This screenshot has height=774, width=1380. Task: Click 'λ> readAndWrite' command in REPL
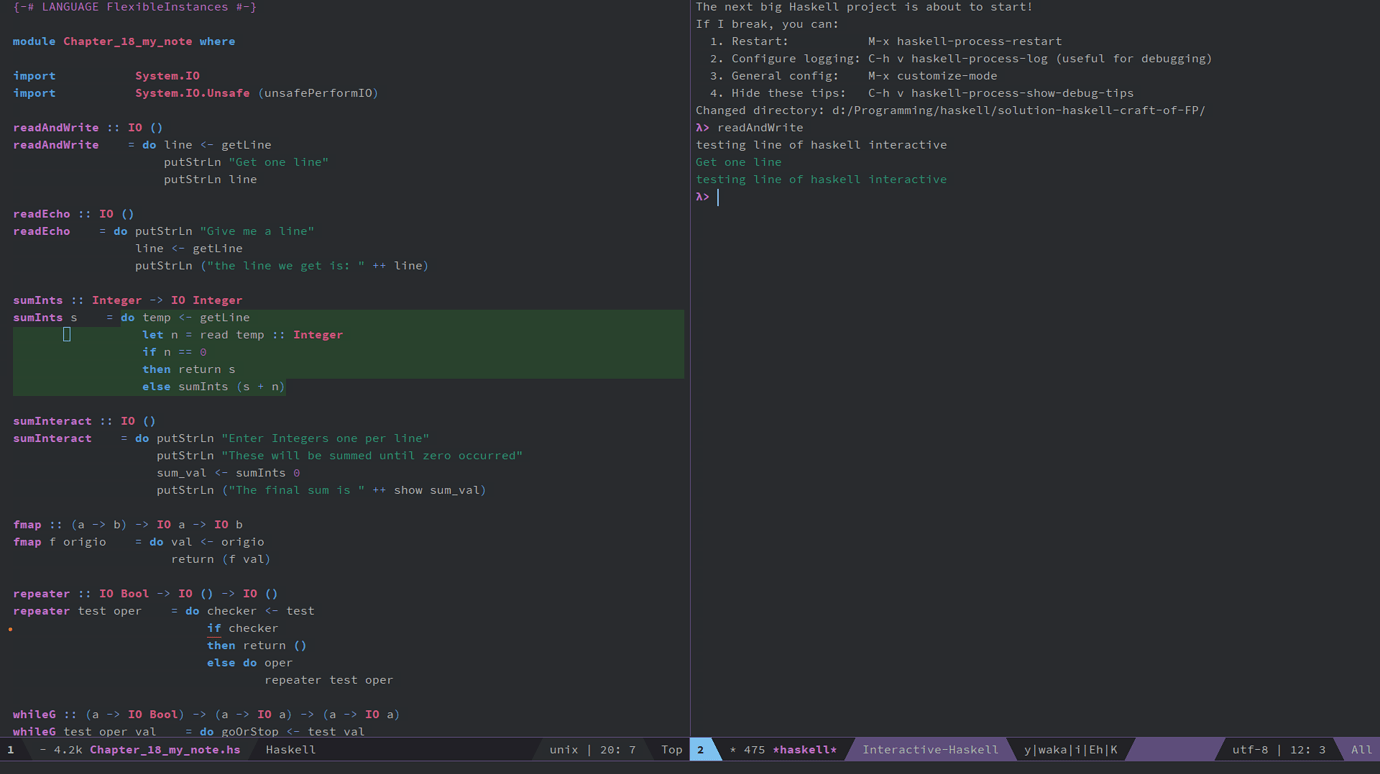click(749, 127)
